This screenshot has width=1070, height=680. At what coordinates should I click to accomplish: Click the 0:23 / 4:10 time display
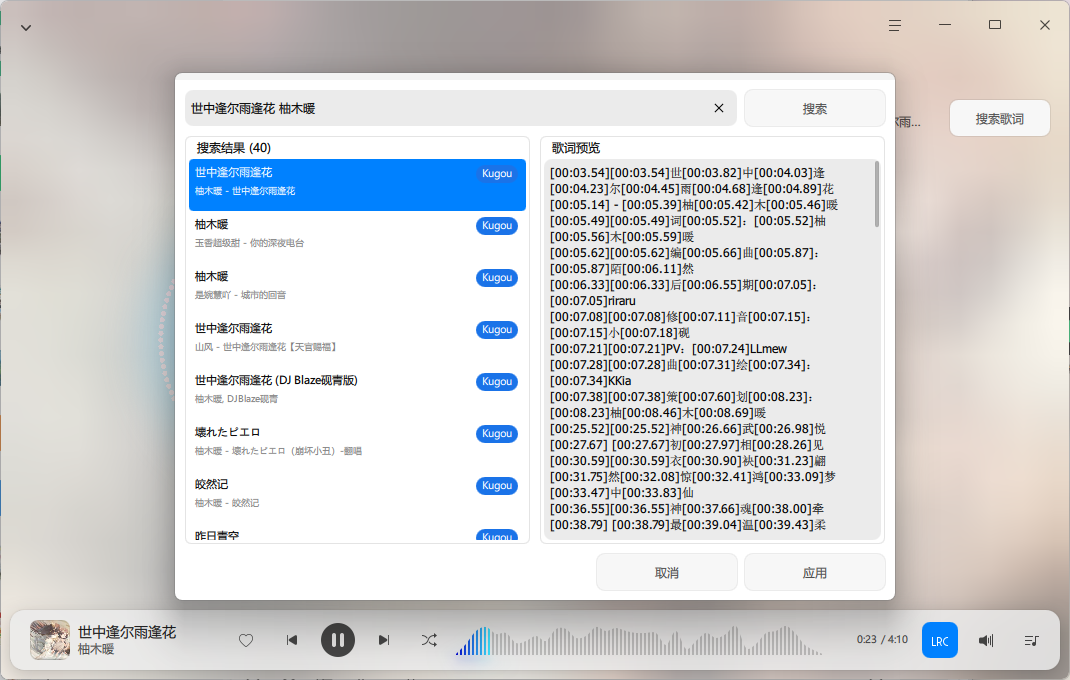882,640
